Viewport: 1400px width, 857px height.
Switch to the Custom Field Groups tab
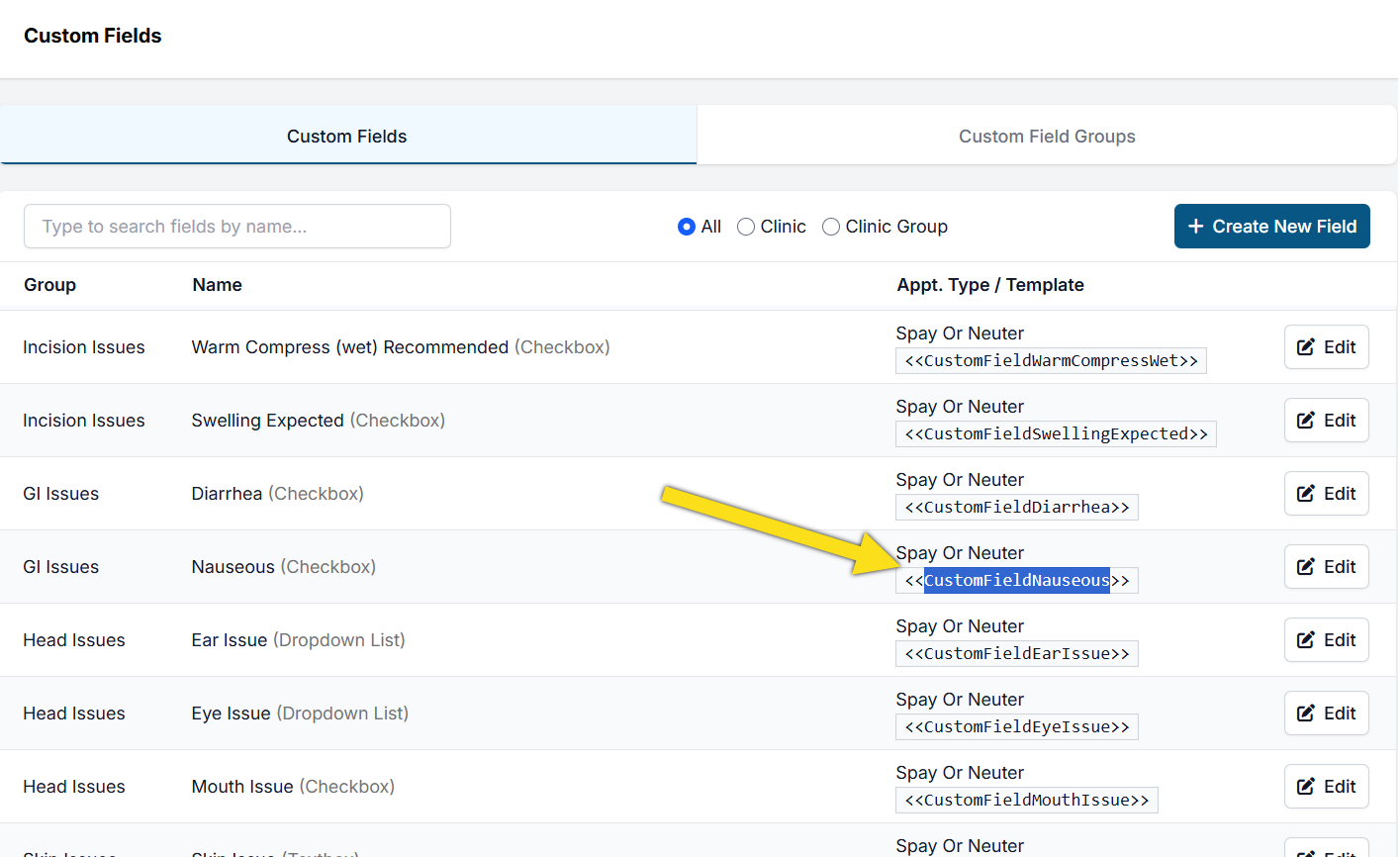click(x=1047, y=137)
